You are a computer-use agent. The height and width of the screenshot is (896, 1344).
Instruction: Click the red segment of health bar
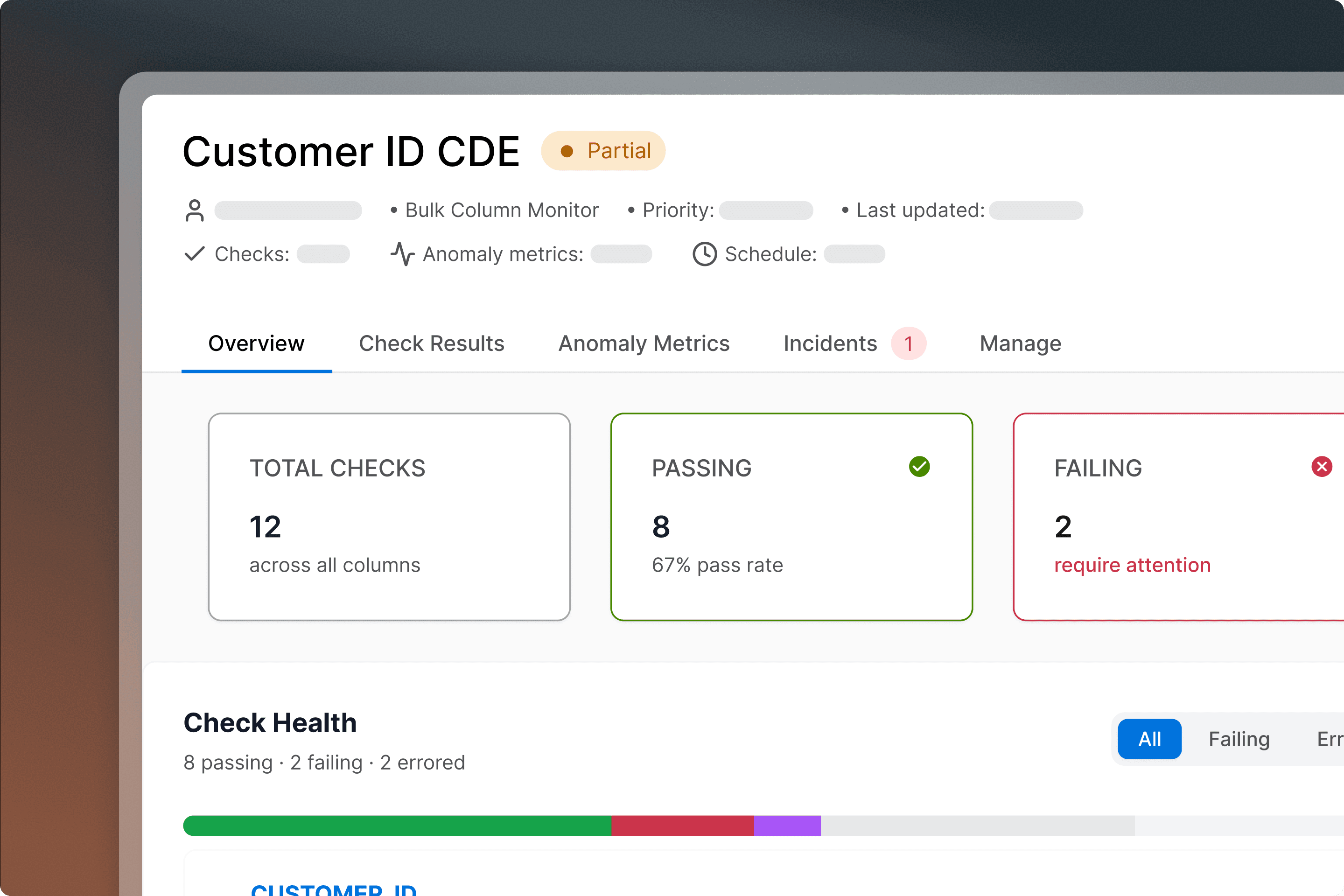coord(683,826)
